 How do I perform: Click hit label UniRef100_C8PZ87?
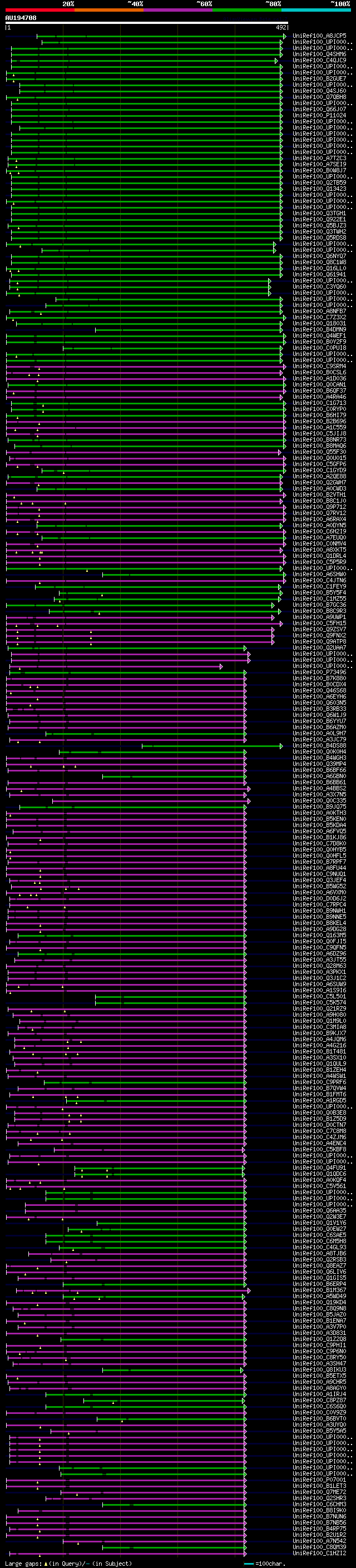point(319,1400)
